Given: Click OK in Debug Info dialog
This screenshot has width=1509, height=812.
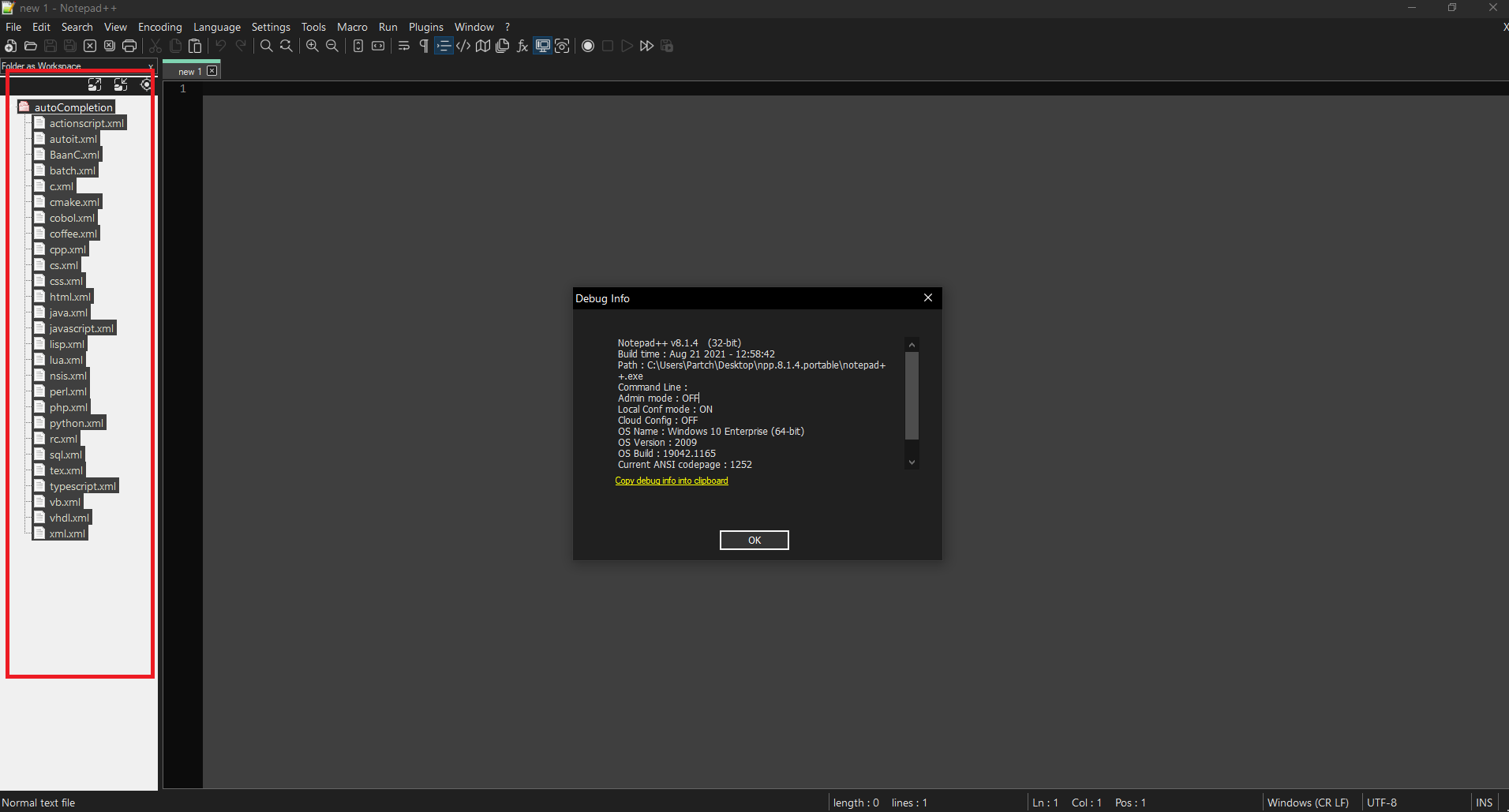Looking at the screenshot, I should pyautogui.click(x=754, y=541).
